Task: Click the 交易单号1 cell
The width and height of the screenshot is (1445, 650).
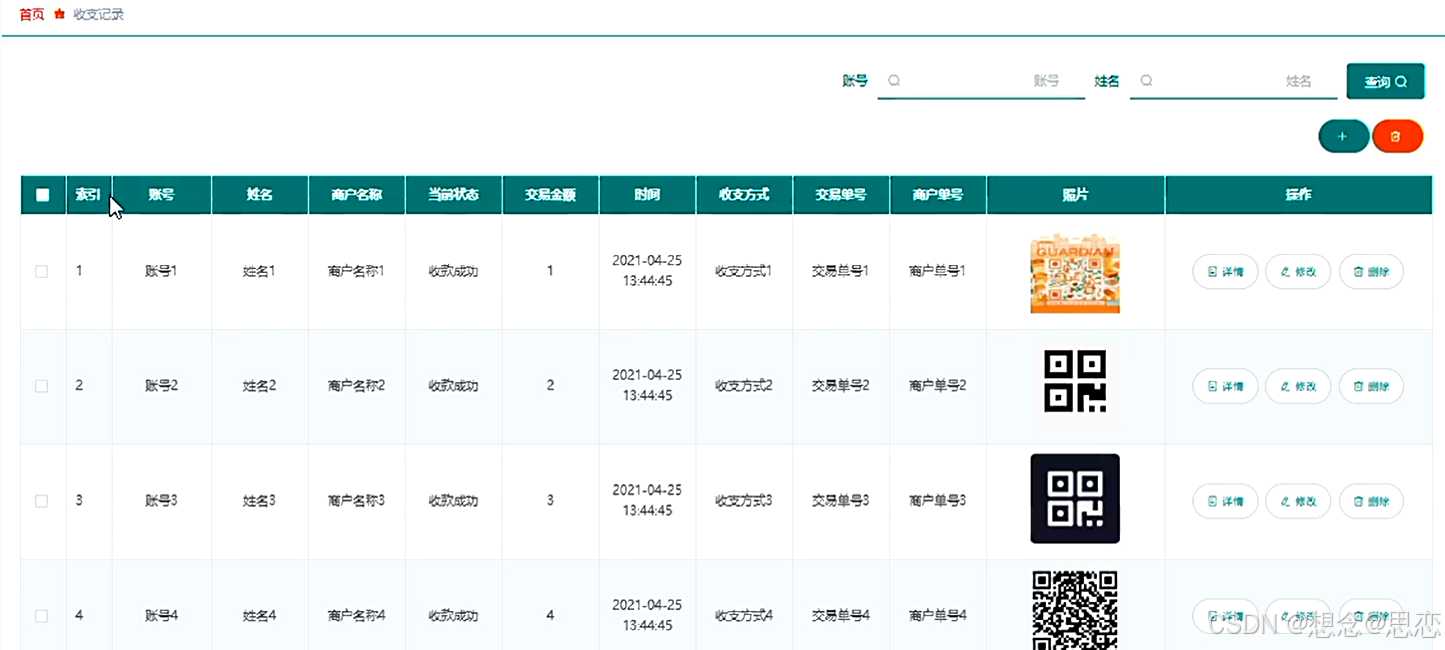Action: click(x=841, y=271)
